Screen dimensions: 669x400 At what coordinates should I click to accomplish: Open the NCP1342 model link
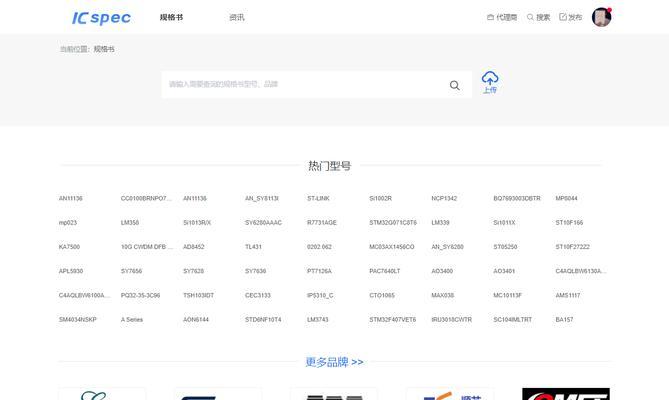click(x=444, y=198)
